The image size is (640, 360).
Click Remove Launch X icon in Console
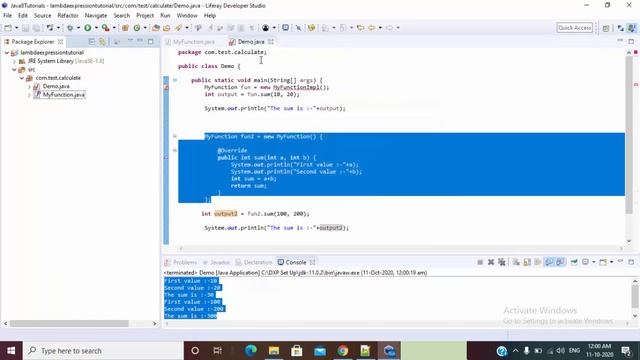[x=491, y=262]
